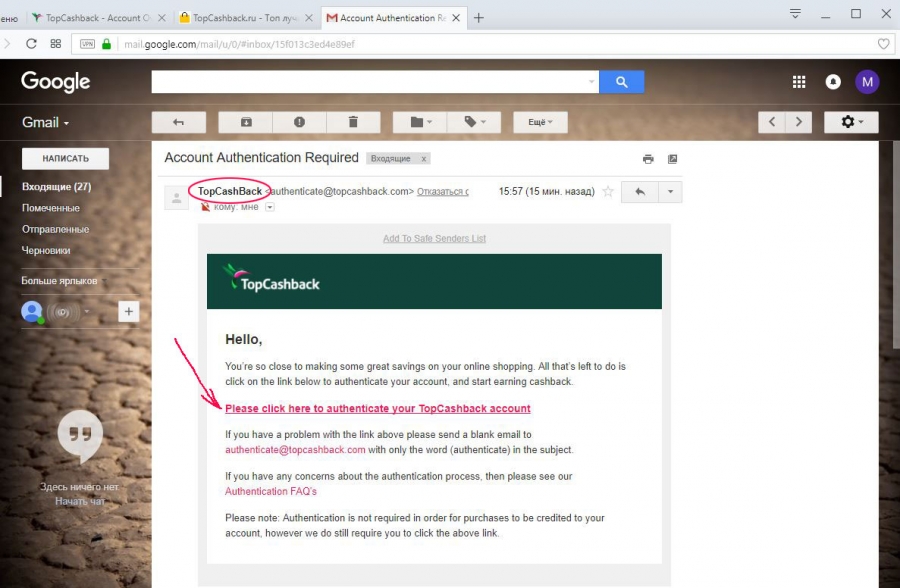
Task: Show recipient details dropdown
Action: pyautogui.click(x=270, y=207)
